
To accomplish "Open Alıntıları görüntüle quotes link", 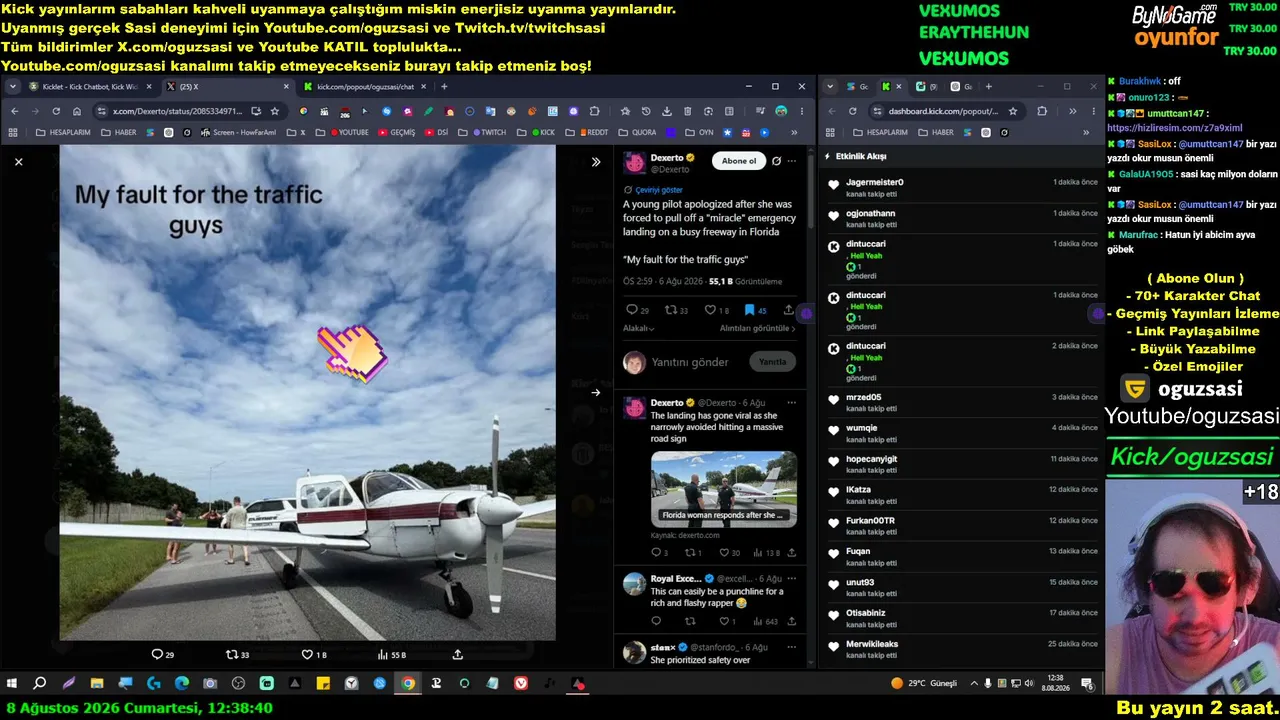I will click(x=758, y=328).
